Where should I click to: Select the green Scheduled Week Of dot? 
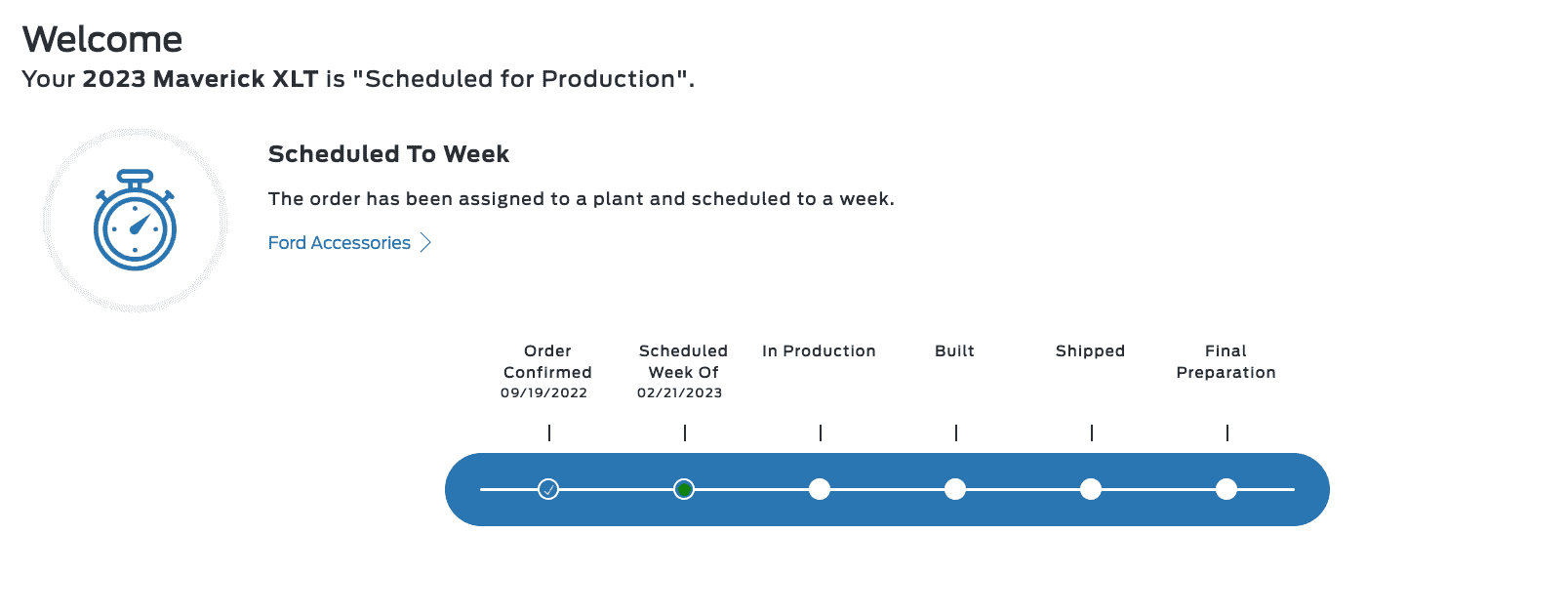684,489
